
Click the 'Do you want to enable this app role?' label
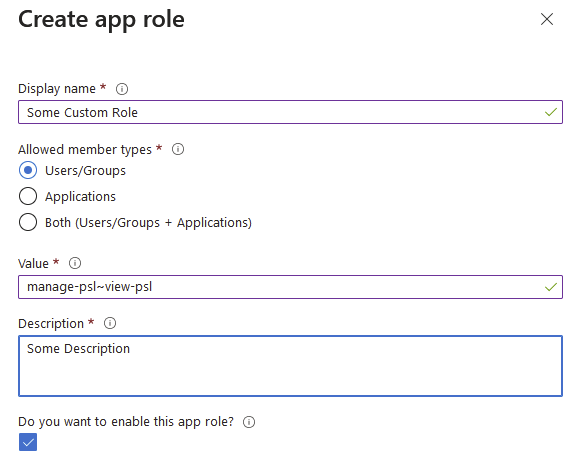point(126,422)
